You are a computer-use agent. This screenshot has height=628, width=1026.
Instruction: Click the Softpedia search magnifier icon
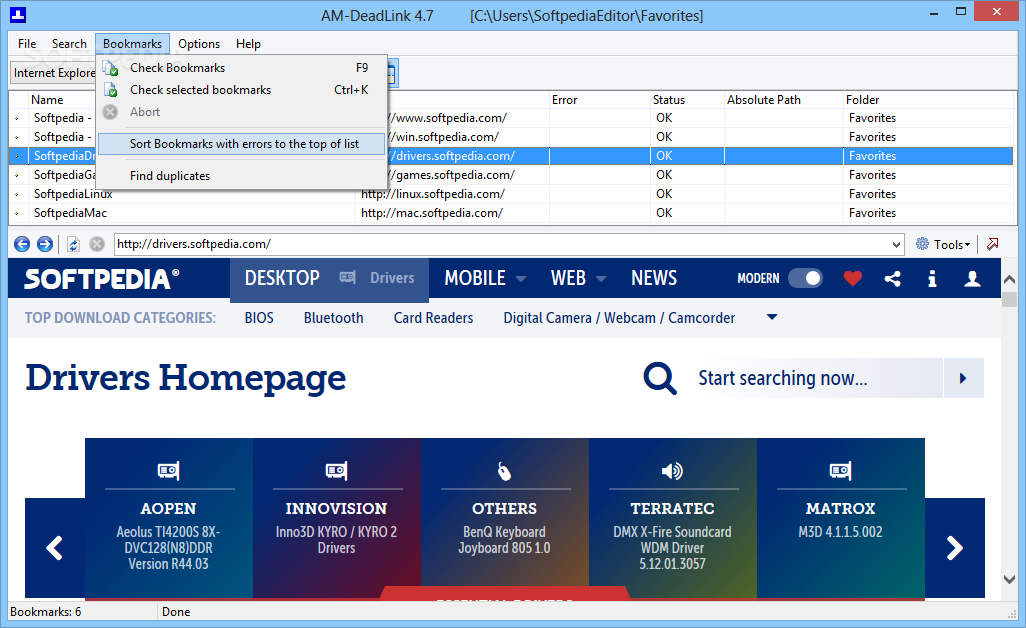pyautogui.click(x=660, y=378)
